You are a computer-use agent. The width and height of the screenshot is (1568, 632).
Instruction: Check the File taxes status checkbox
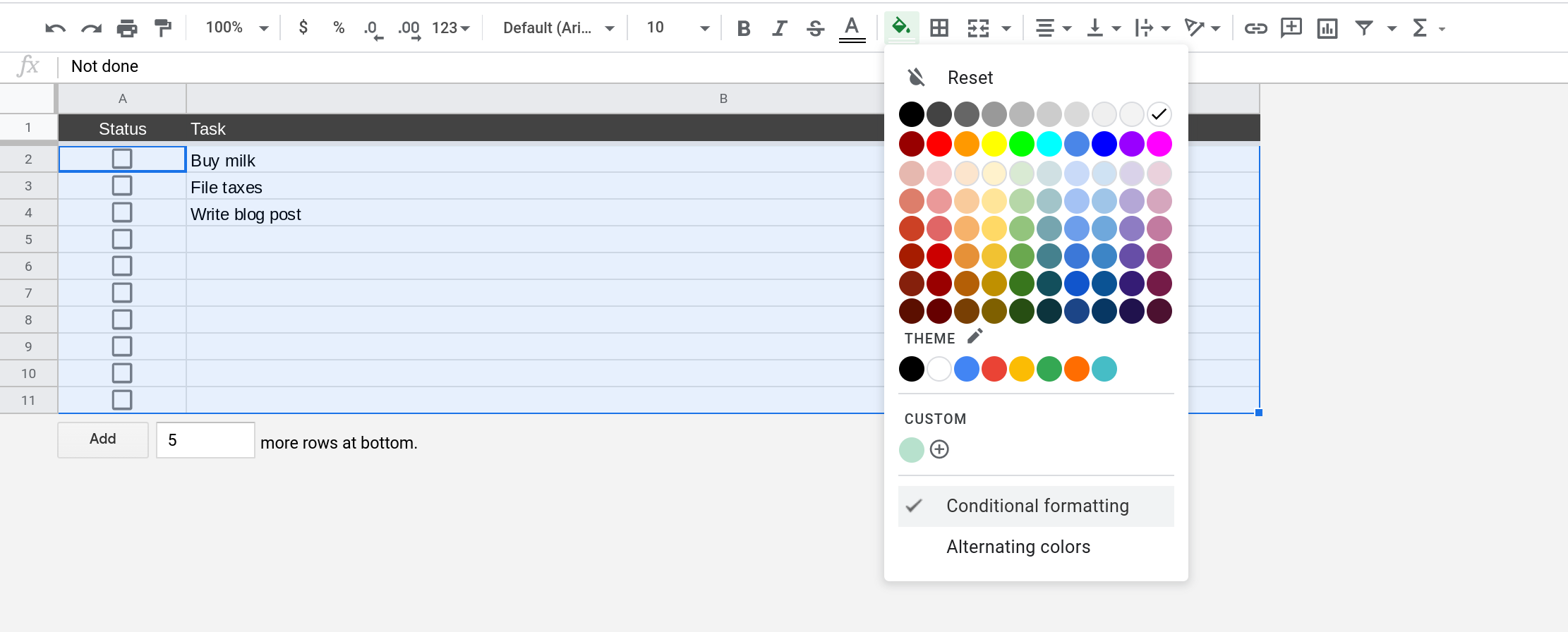coord(122,186)
